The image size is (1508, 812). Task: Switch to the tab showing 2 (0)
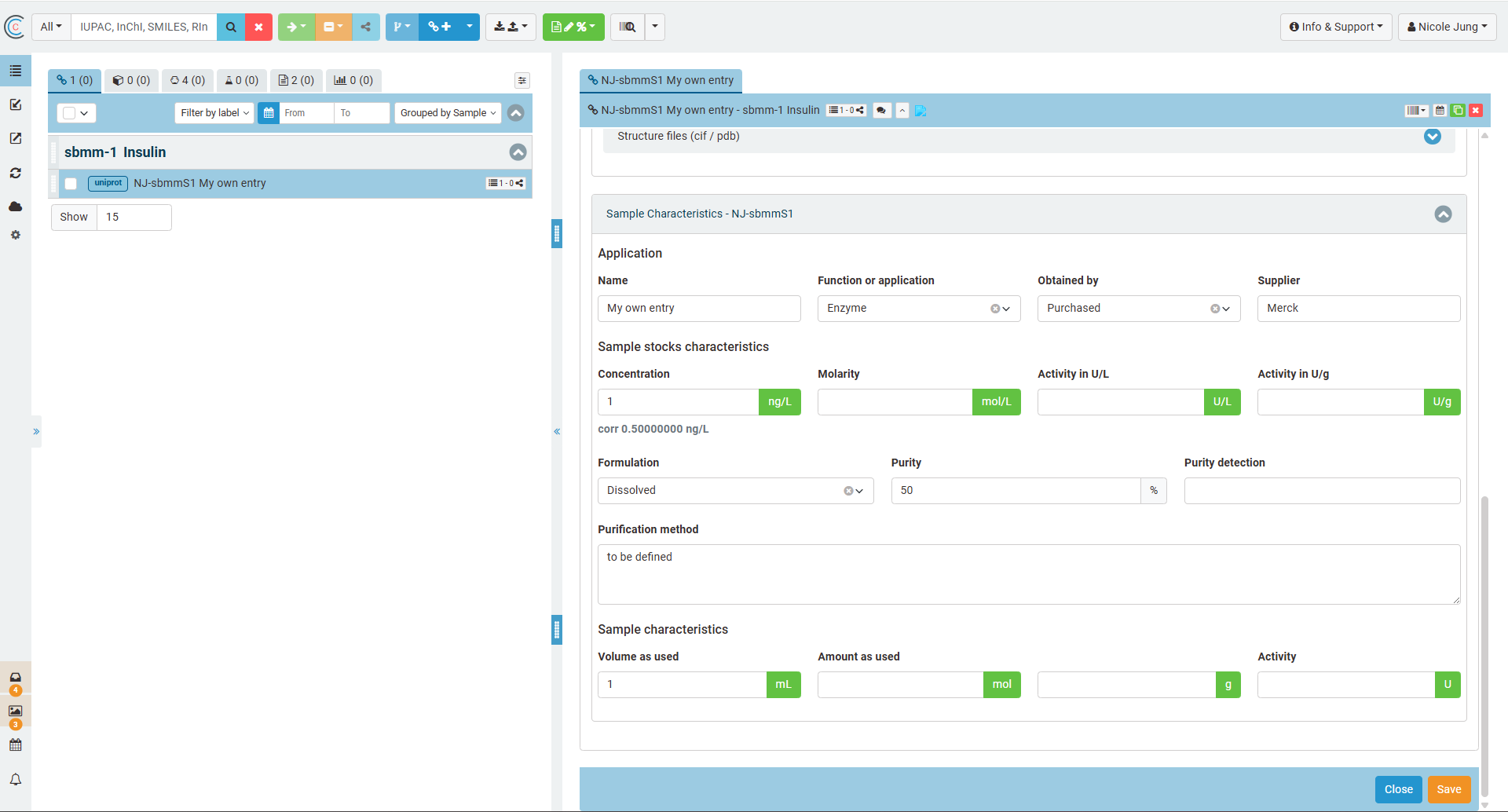[296, 80]
